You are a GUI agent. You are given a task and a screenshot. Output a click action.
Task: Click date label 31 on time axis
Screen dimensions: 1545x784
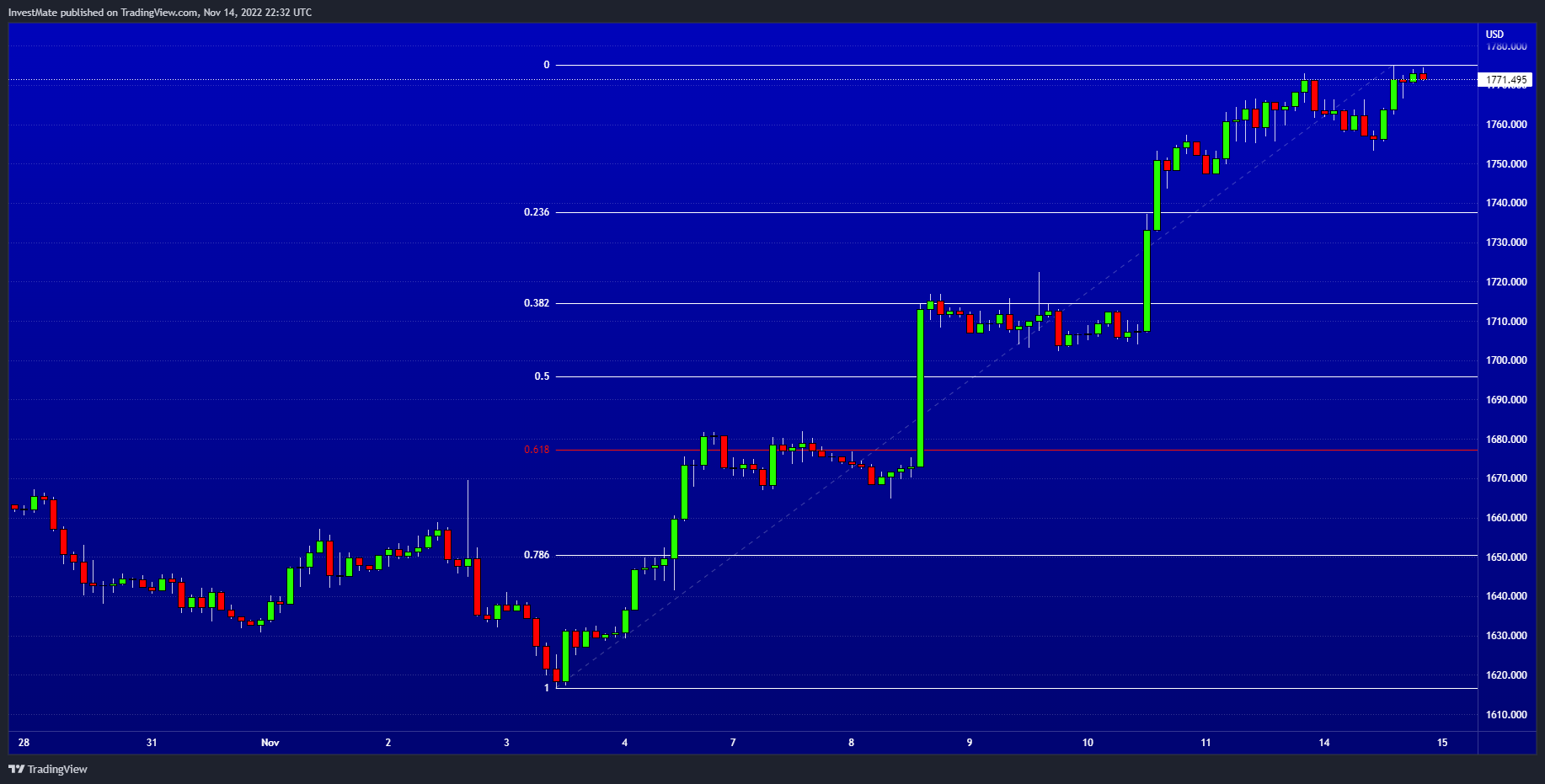(x=152, y=743)
